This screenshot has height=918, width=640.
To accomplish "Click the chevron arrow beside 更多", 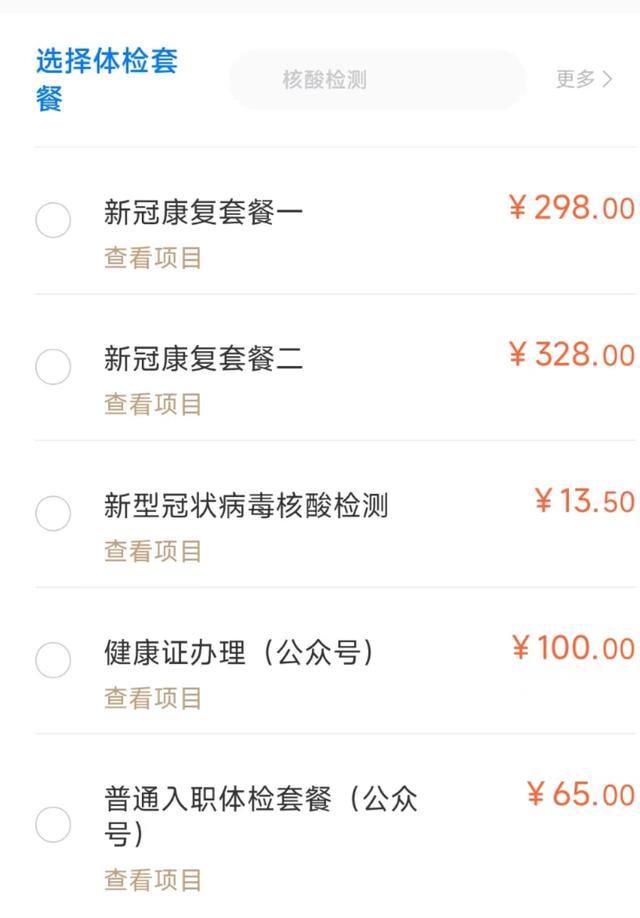I will (606, 79).
